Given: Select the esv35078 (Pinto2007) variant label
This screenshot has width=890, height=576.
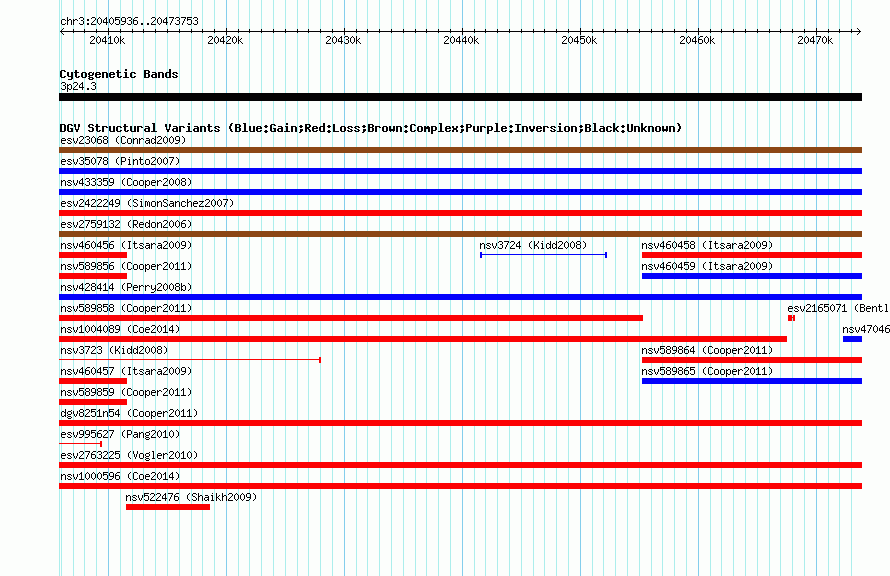Looking at the screenshot, I should 120,161.
